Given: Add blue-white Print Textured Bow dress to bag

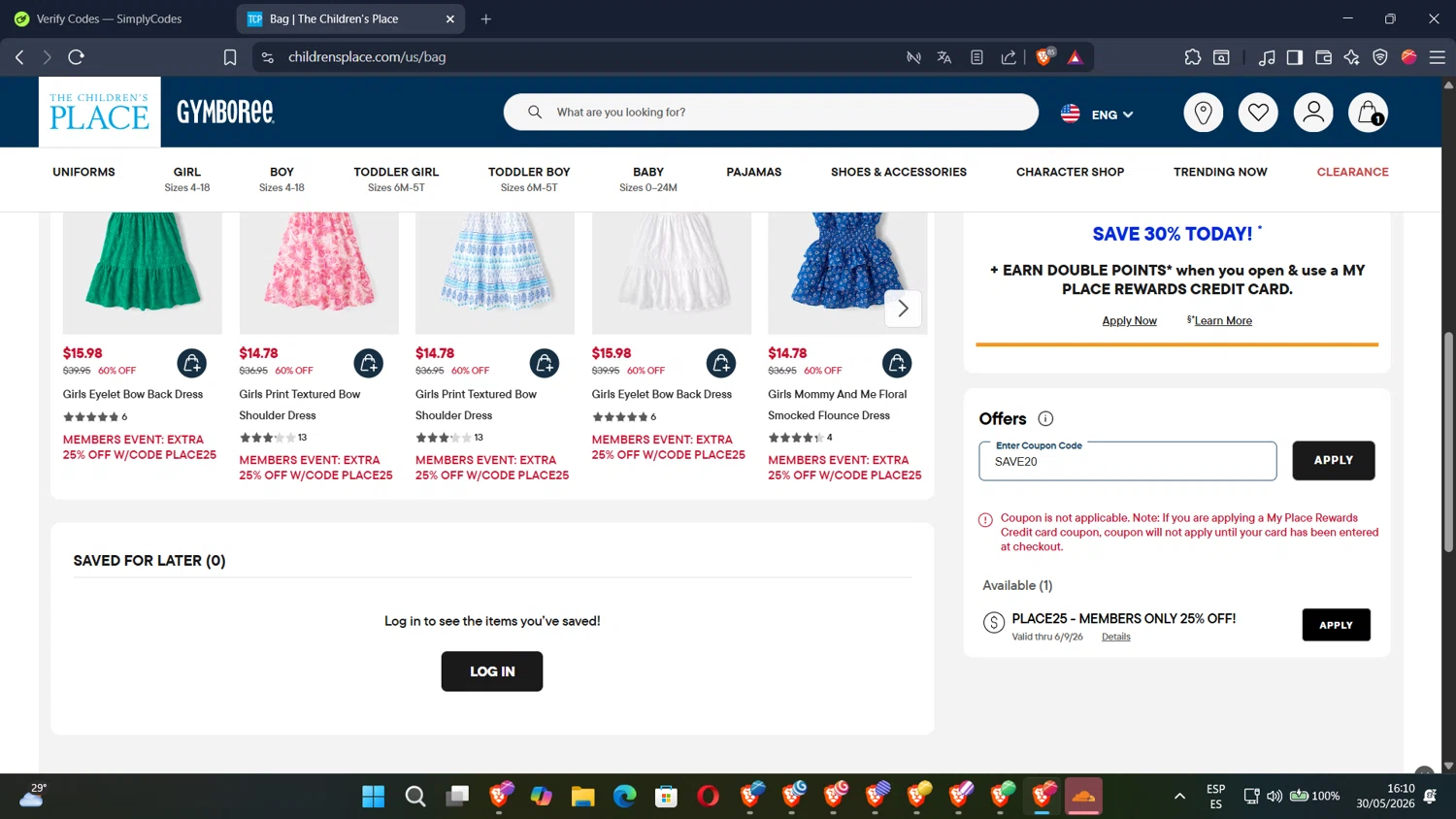Looking at the screenshot, I should click(545, 364).
